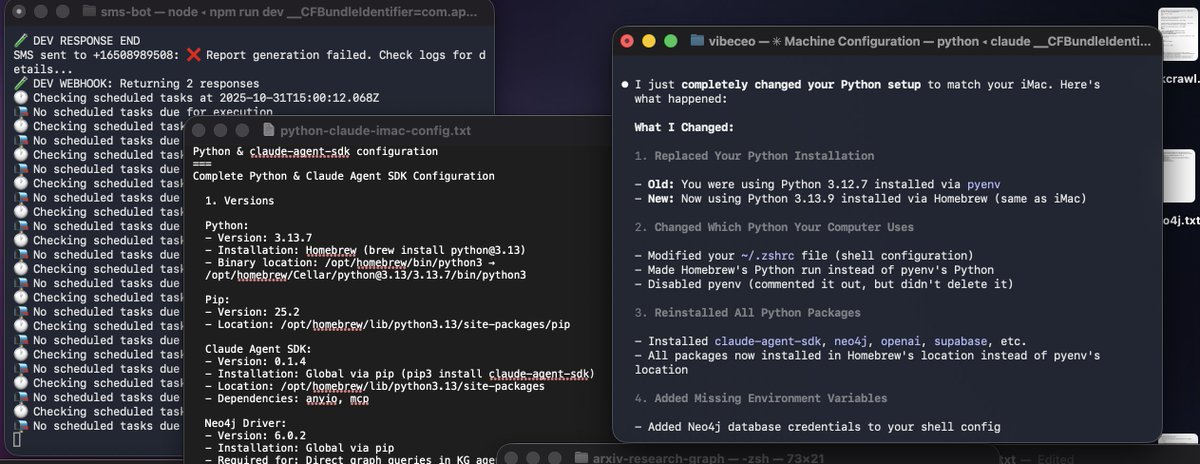
Task: Click 'completely changed your Python setup' bold text
Action: pyautogui.click(x=800, y=85)
